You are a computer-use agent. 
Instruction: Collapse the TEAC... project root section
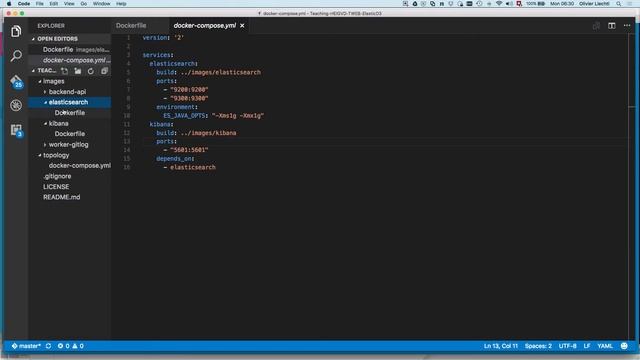[33, 71]
